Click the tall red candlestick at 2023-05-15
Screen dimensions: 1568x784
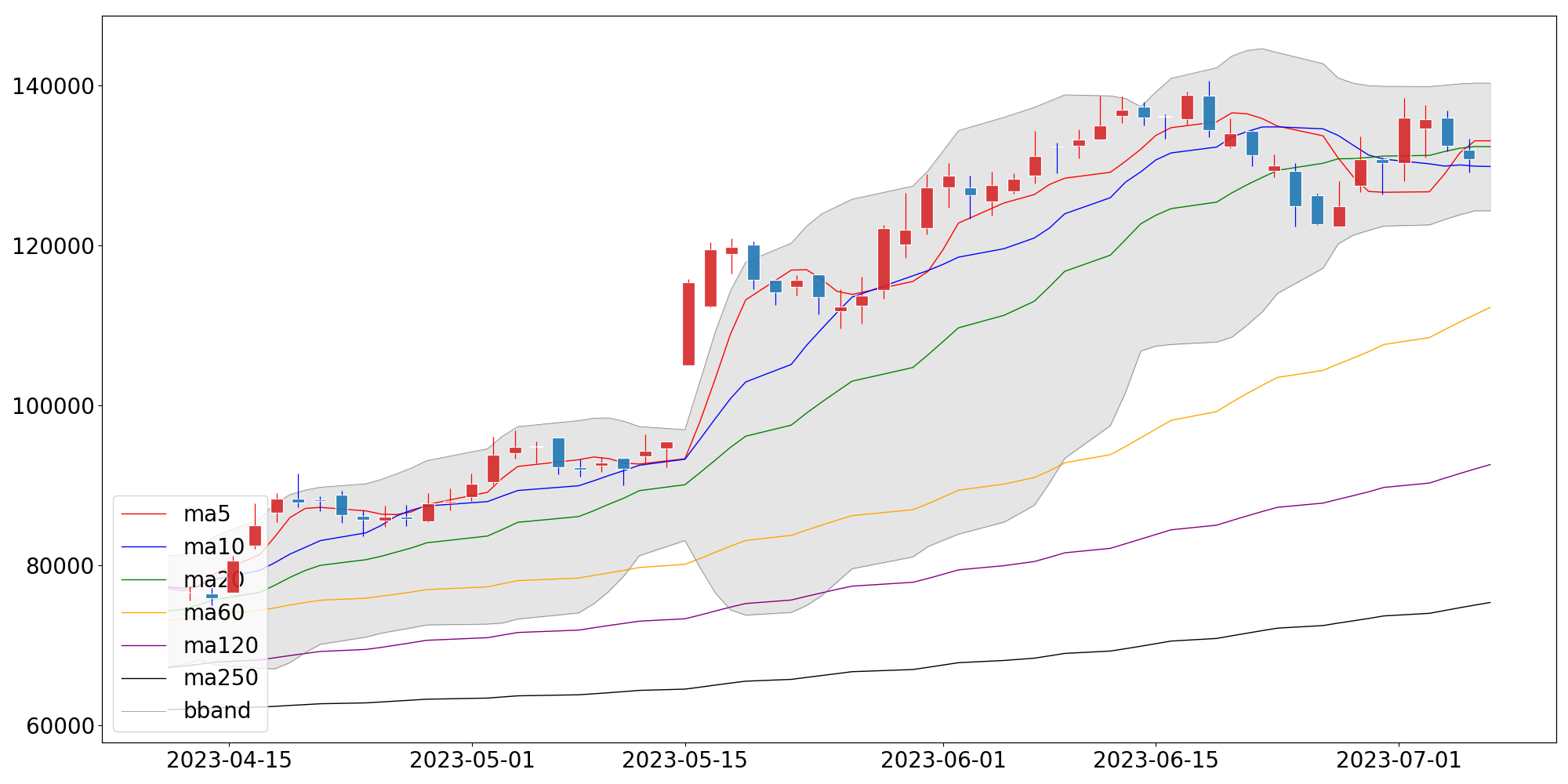click(688, 324)
